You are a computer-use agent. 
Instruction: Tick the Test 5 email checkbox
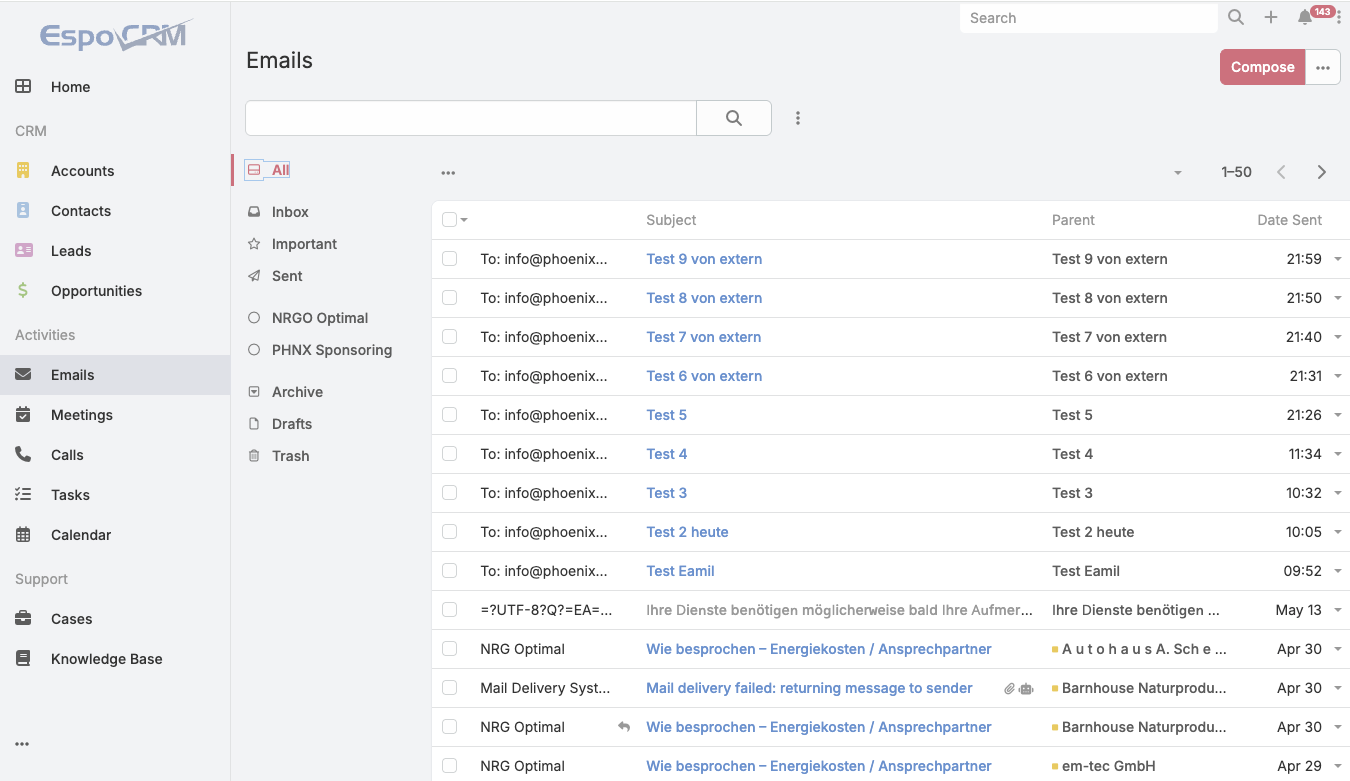point(449,415)
